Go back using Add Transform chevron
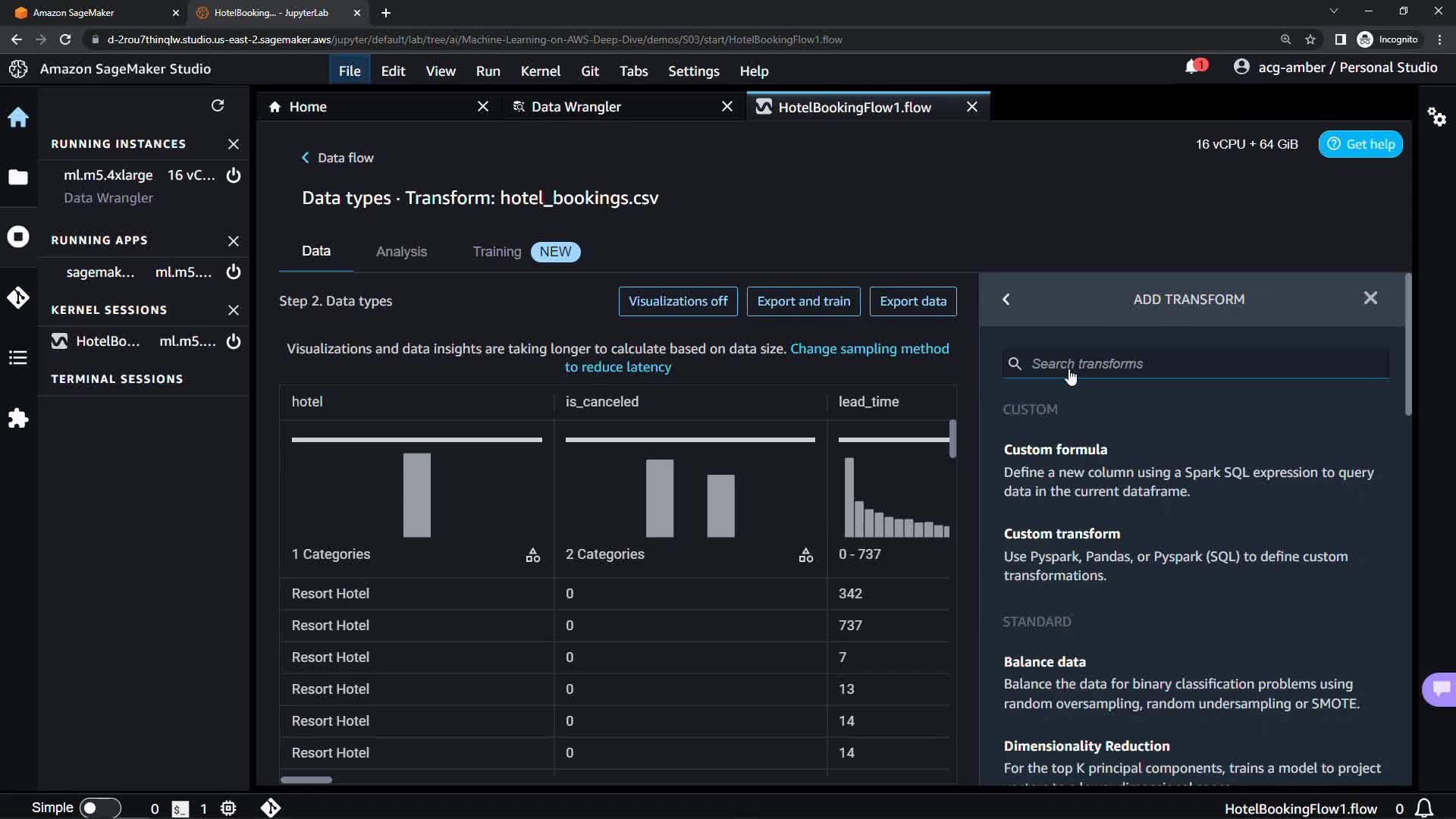 pos(1006,300)
